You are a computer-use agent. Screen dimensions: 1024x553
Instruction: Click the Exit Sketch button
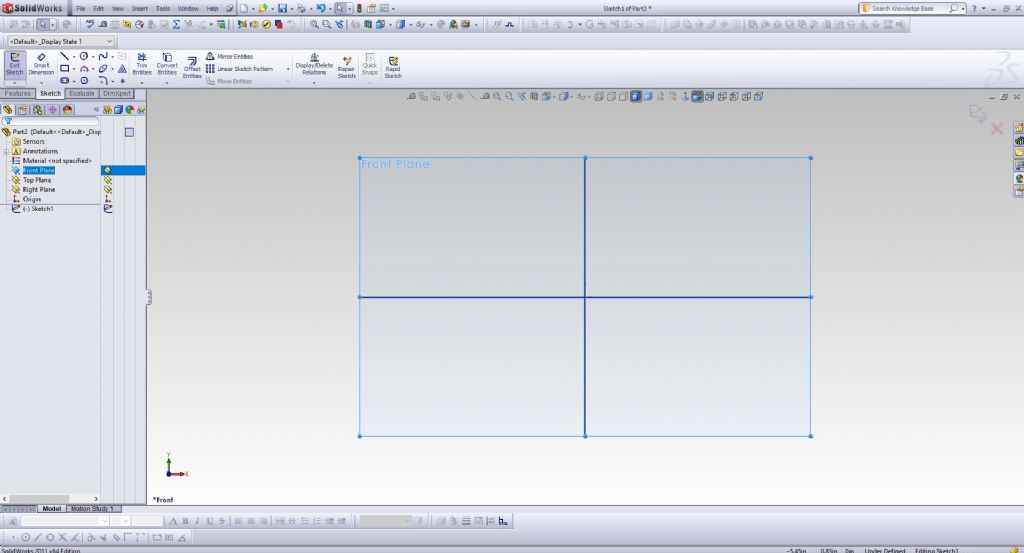coord(14,65)
